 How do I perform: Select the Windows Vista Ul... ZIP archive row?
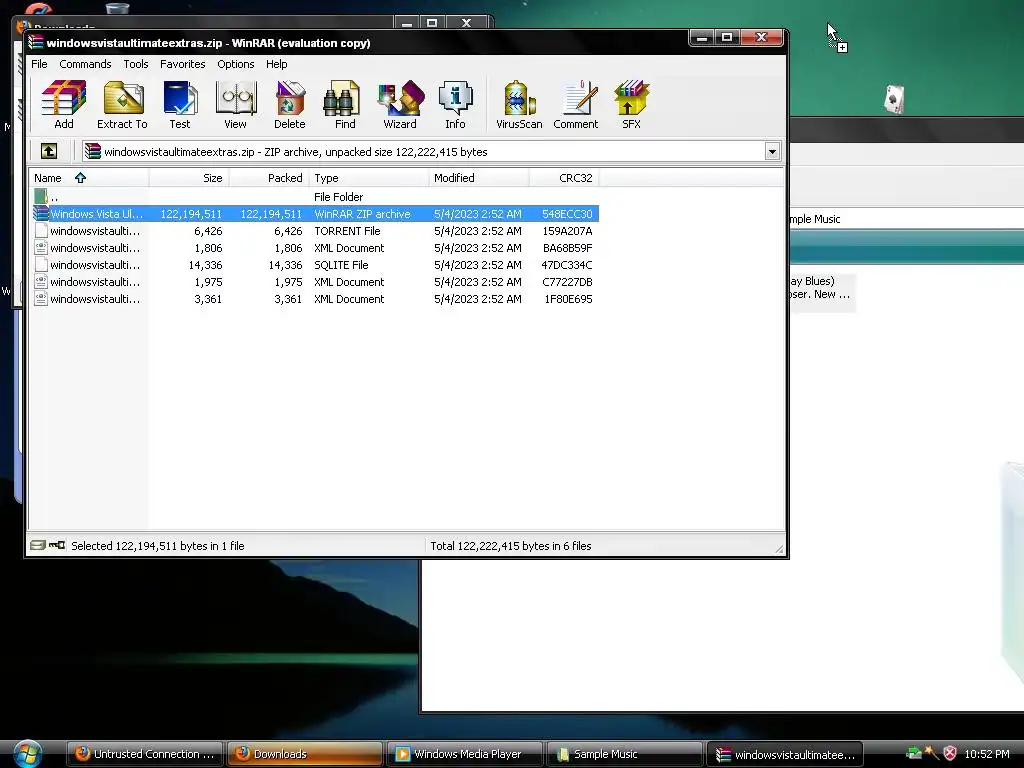(x=315, y=214)
